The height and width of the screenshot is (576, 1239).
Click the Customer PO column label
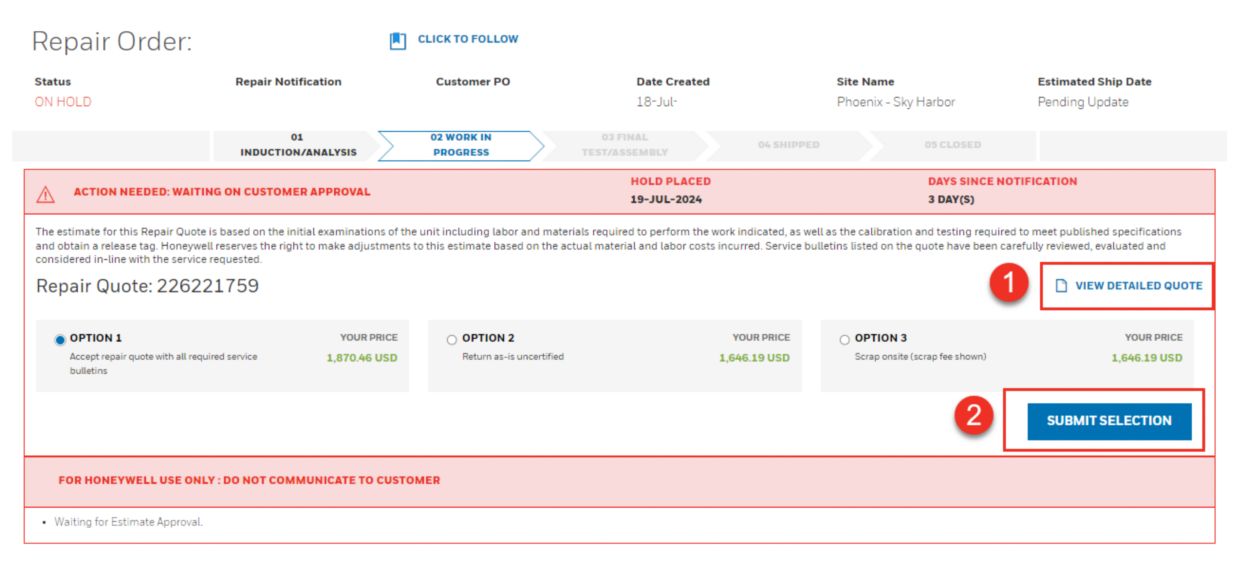pyautogui.click(x=473, y=82)
